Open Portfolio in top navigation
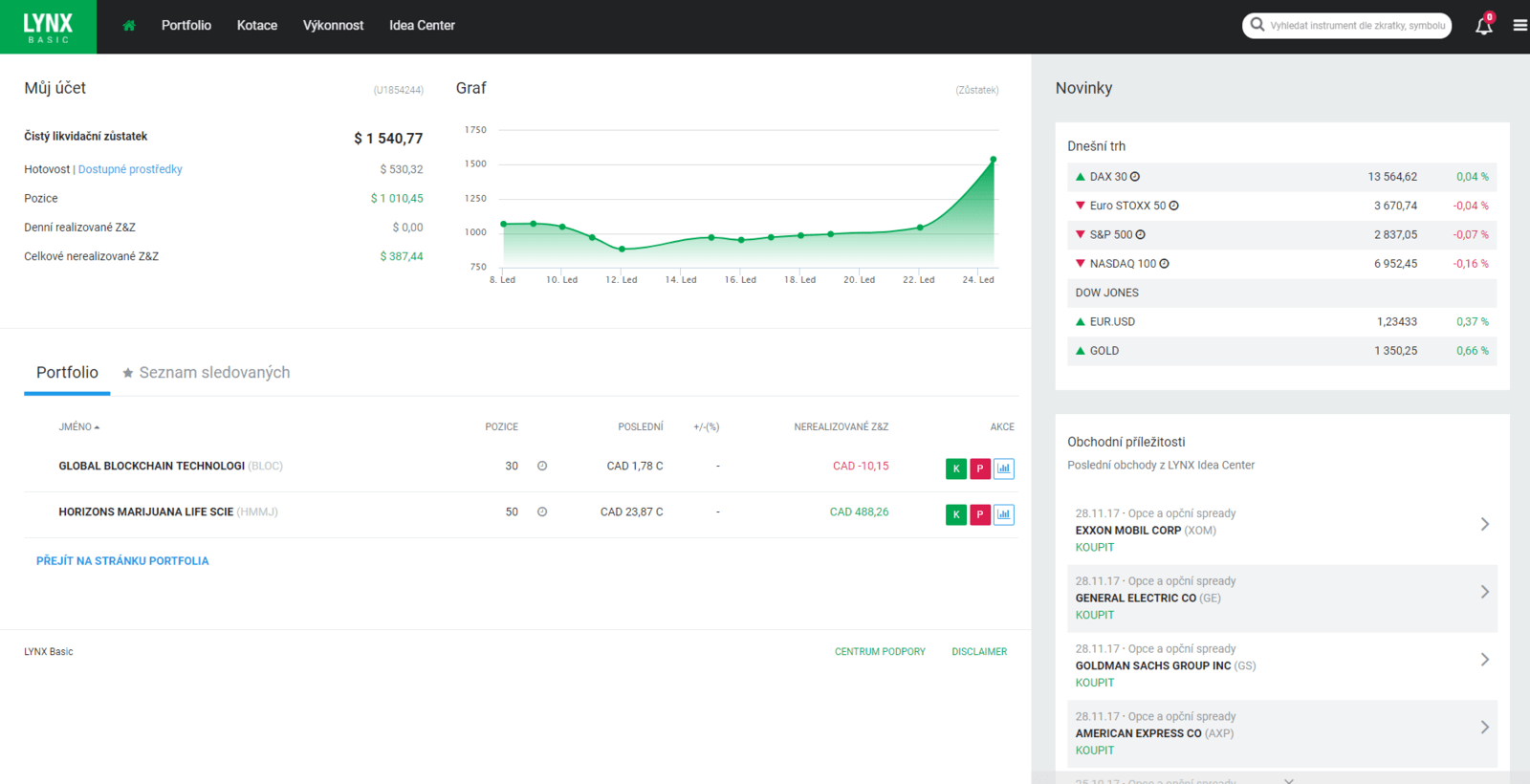Screen dimensions: 1530x784 tap(186, 26)
